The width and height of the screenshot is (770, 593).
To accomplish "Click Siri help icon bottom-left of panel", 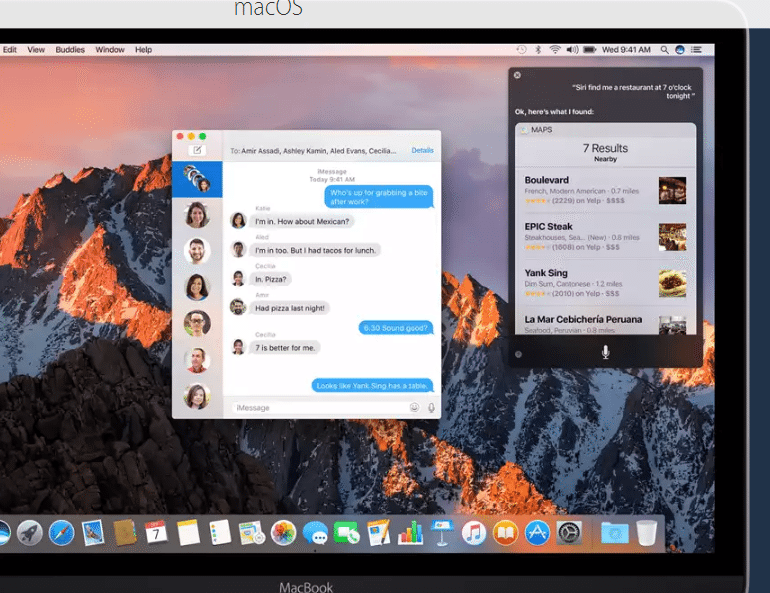I will tap(518, 354).
